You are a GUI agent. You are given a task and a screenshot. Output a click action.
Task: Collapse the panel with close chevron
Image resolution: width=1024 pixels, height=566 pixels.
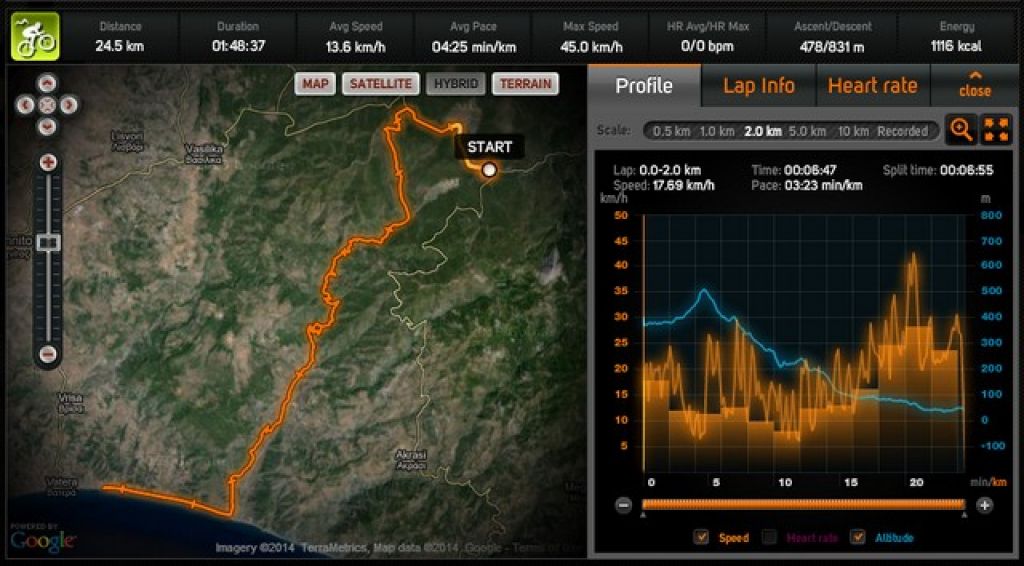974,85
